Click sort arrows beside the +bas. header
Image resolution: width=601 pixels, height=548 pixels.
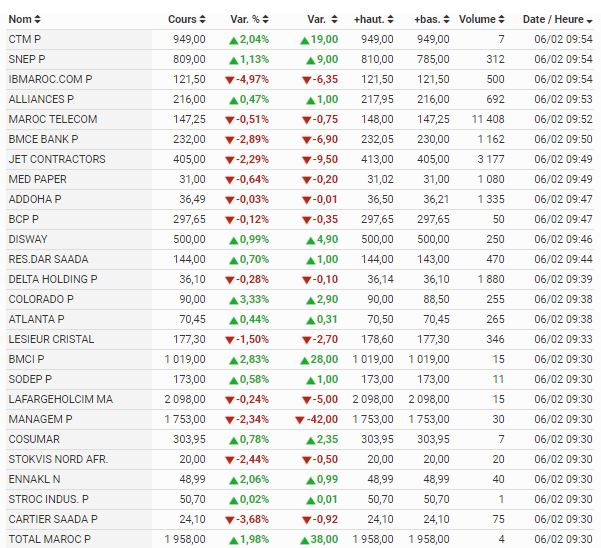click(x=447, y=19)
